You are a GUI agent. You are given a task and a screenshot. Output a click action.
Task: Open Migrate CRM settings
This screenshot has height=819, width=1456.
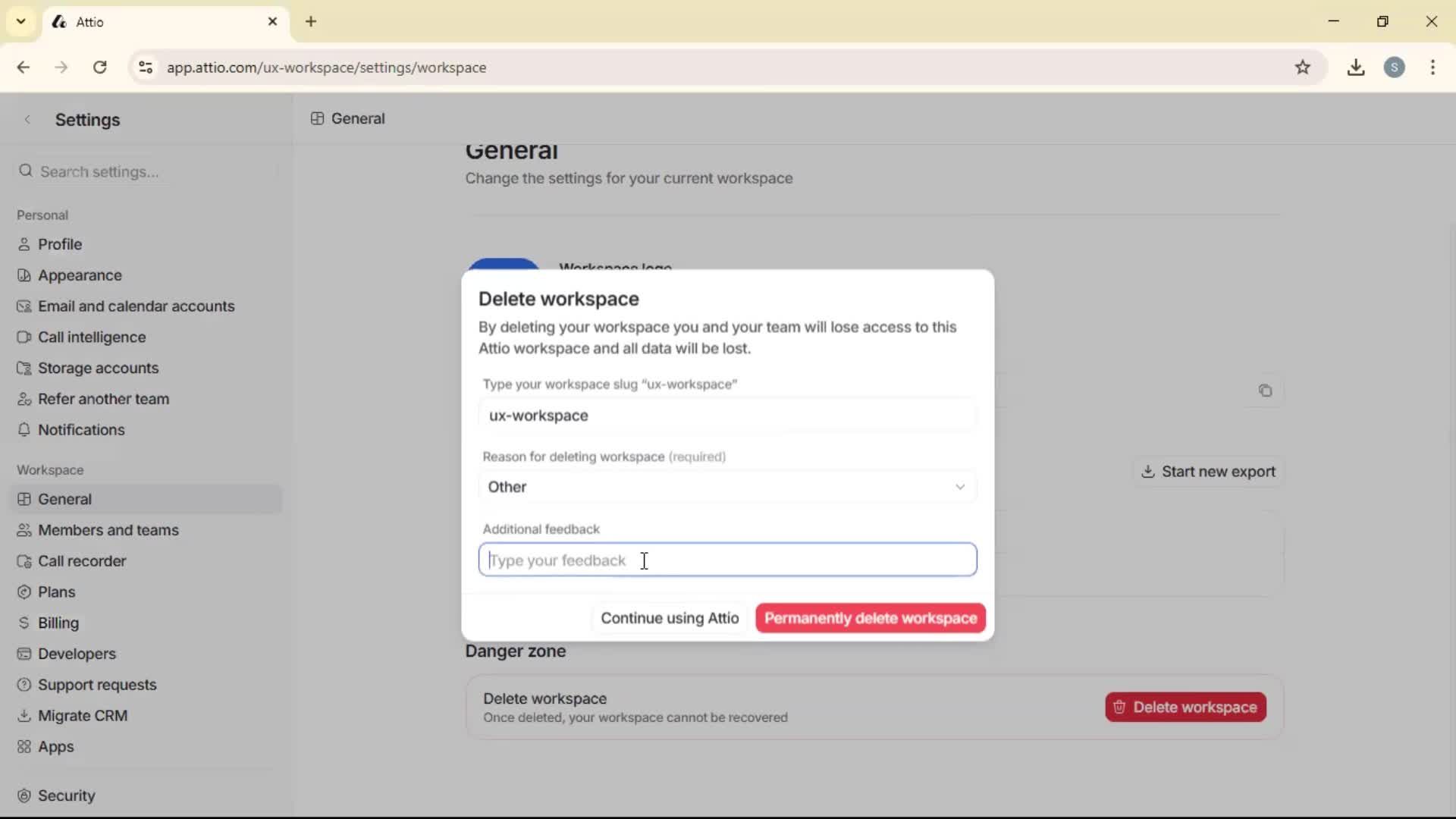83,715
